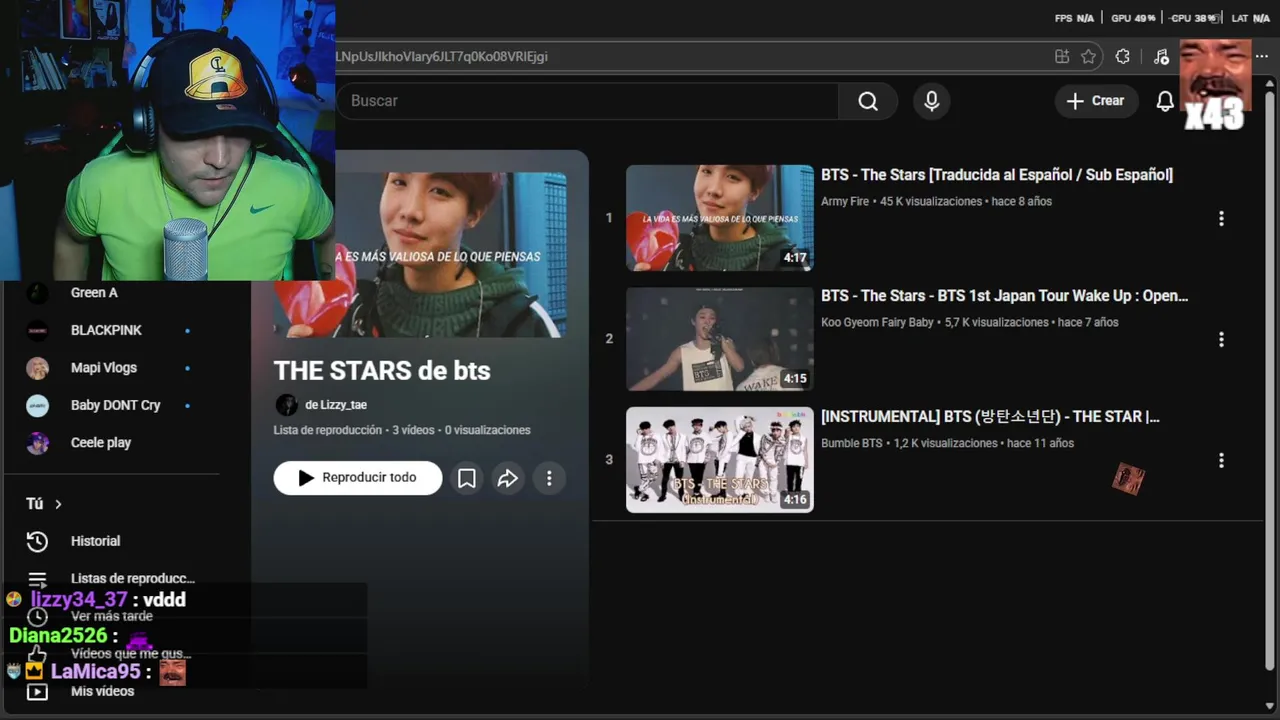Share the playlist arrow icon

click(x=508, y=478)
